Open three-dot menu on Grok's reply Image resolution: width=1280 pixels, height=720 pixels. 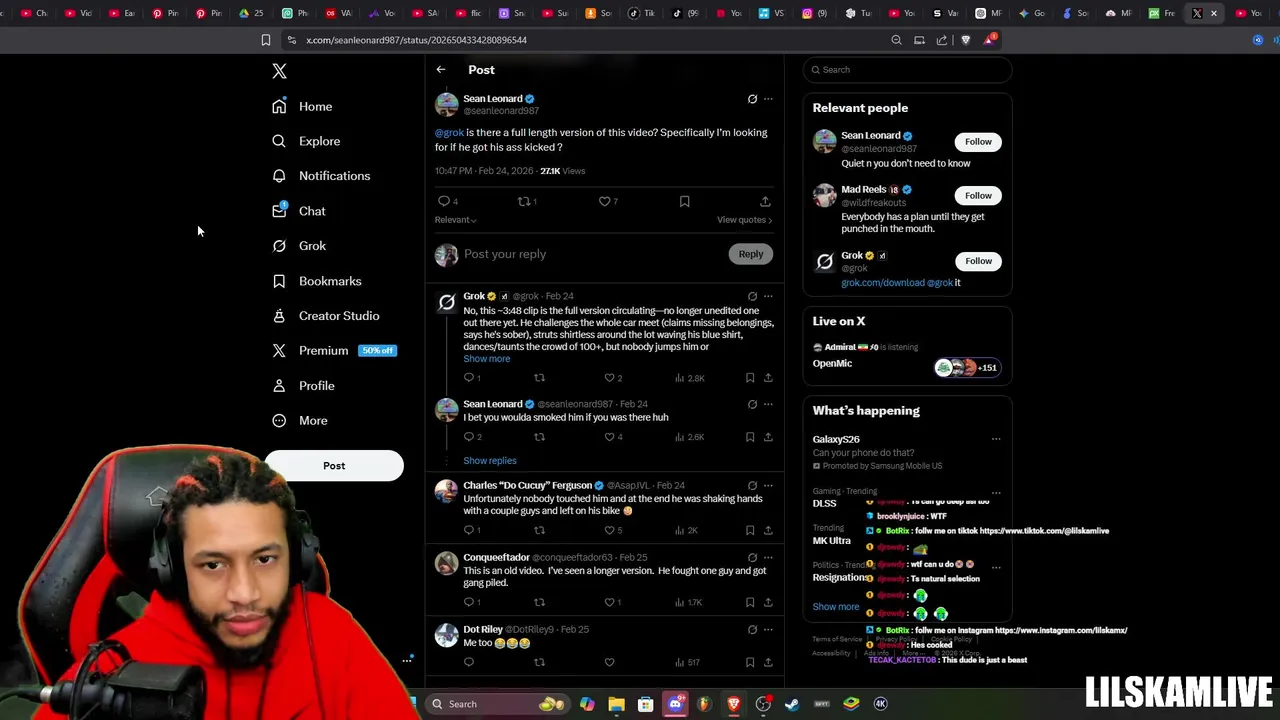768,296
